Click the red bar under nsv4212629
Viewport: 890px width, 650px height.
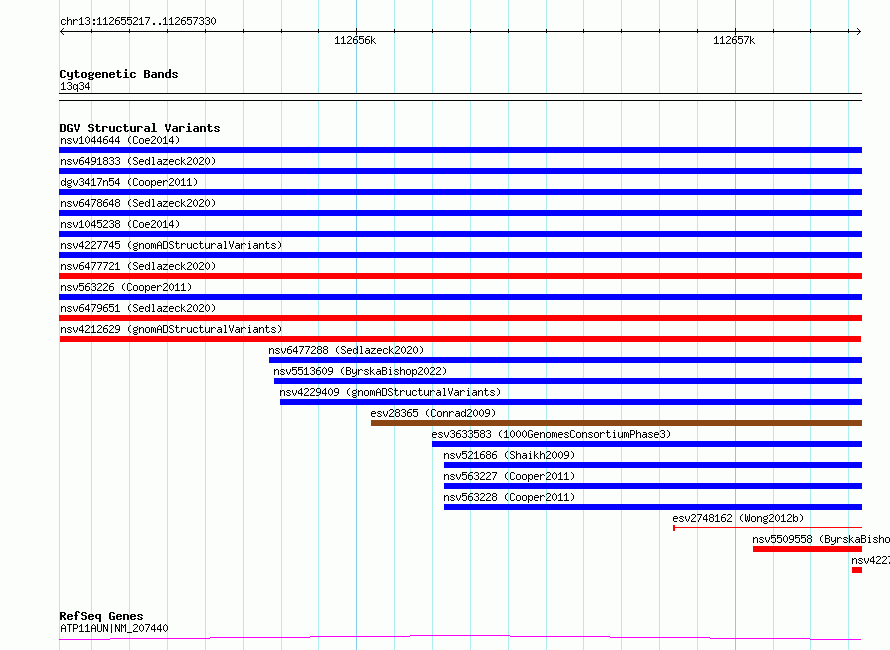pyautogui.click(x=460, y=339)
